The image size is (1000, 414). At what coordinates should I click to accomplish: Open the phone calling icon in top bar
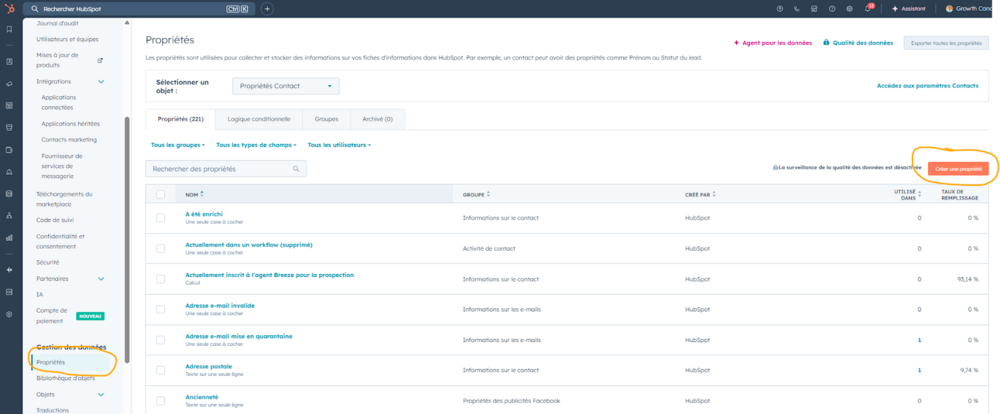(x=797, y=9)
